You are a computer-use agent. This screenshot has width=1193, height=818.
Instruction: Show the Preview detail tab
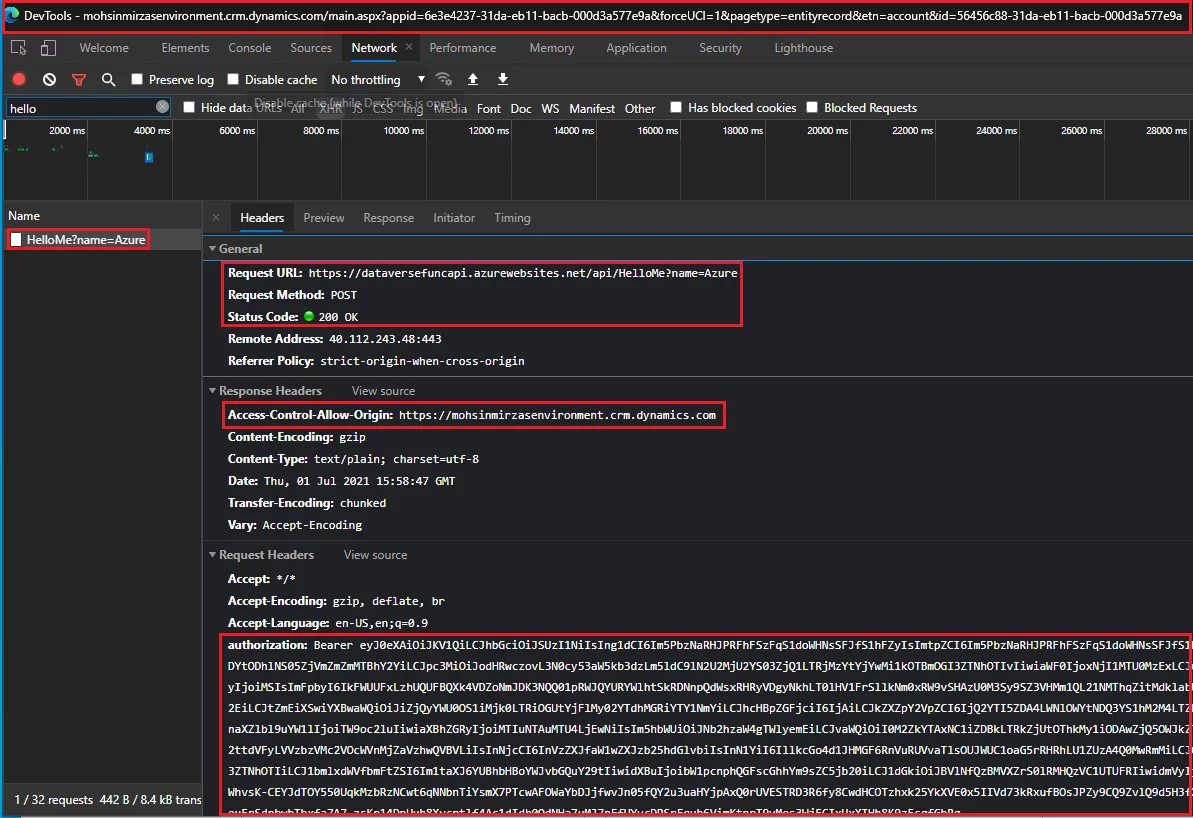[323, 218]
